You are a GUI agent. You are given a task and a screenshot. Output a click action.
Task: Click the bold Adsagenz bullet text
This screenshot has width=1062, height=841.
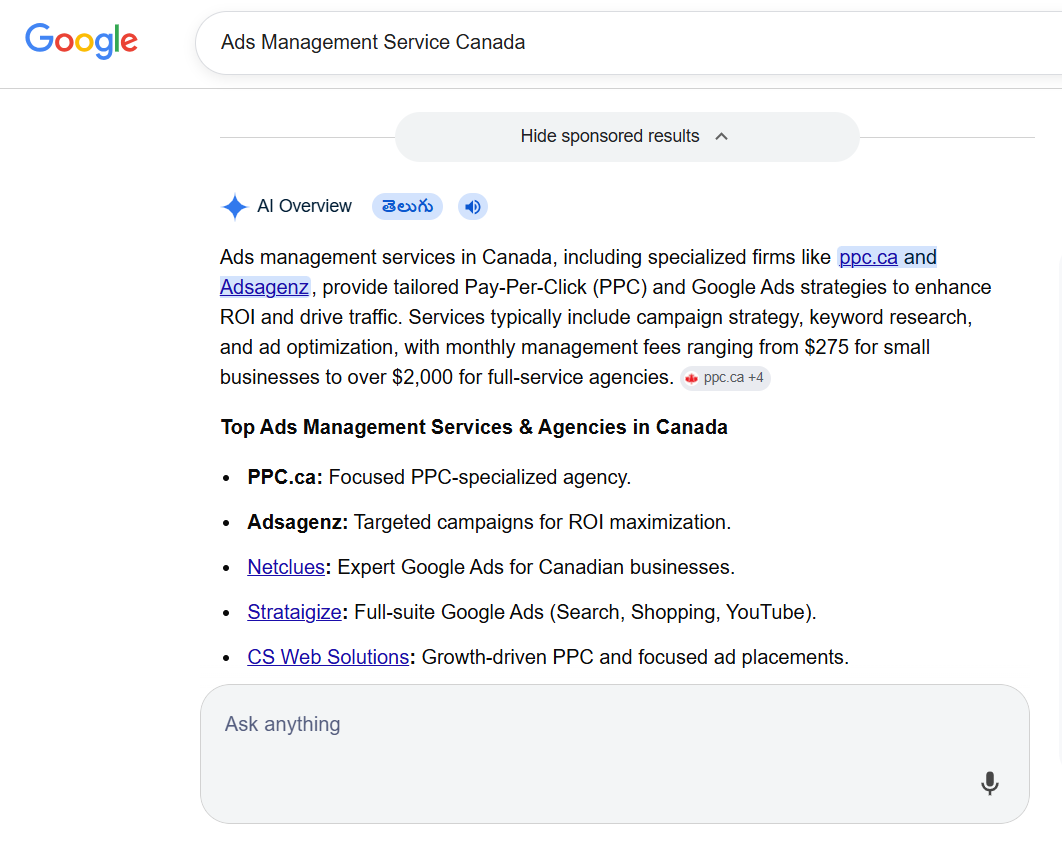297,522
